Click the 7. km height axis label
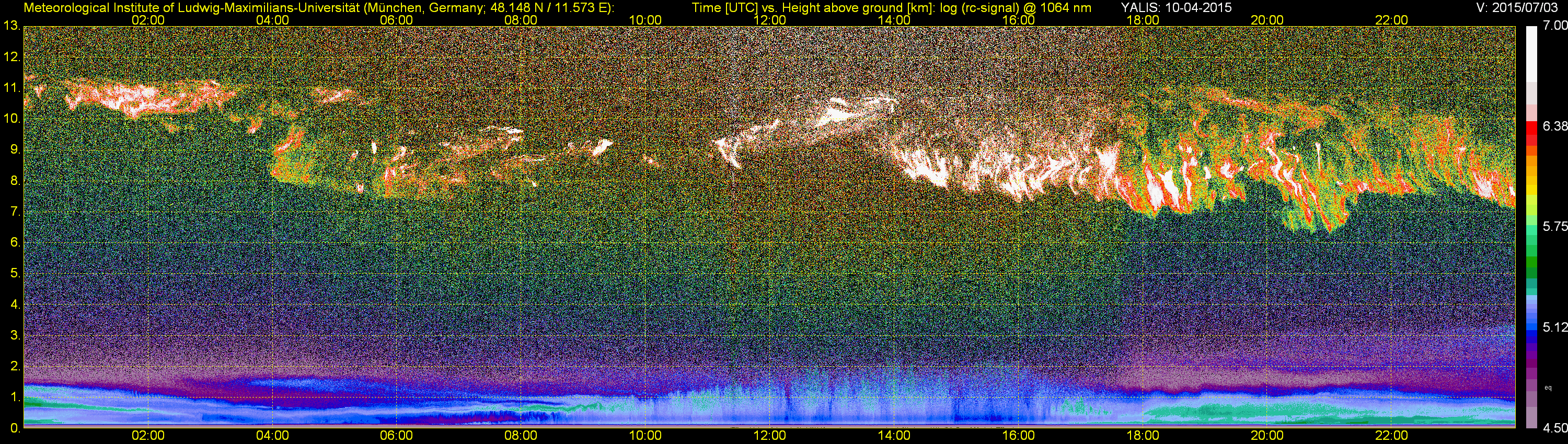Image resolution: width=1568 pixels, height=444 pixels. (15, 212)
